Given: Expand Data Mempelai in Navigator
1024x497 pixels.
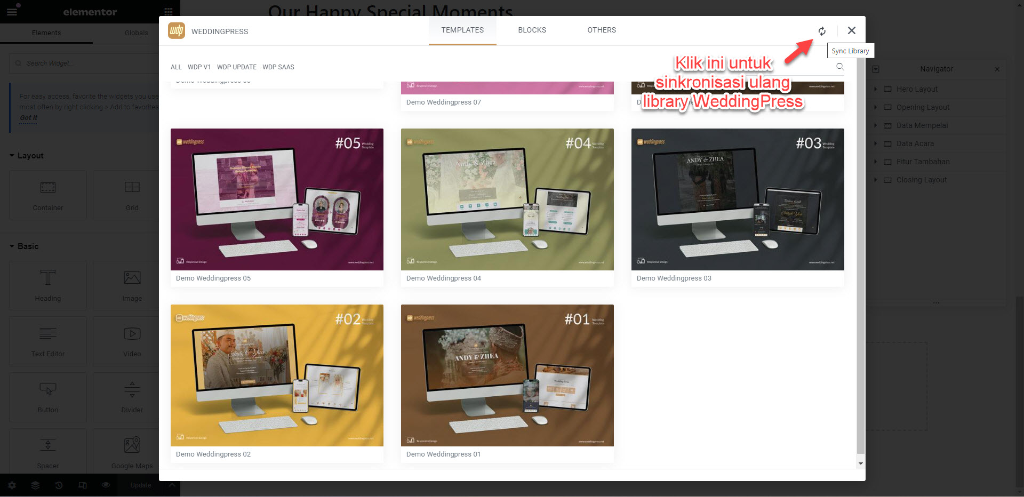Looking at the screenshot, I should [875, 125].
